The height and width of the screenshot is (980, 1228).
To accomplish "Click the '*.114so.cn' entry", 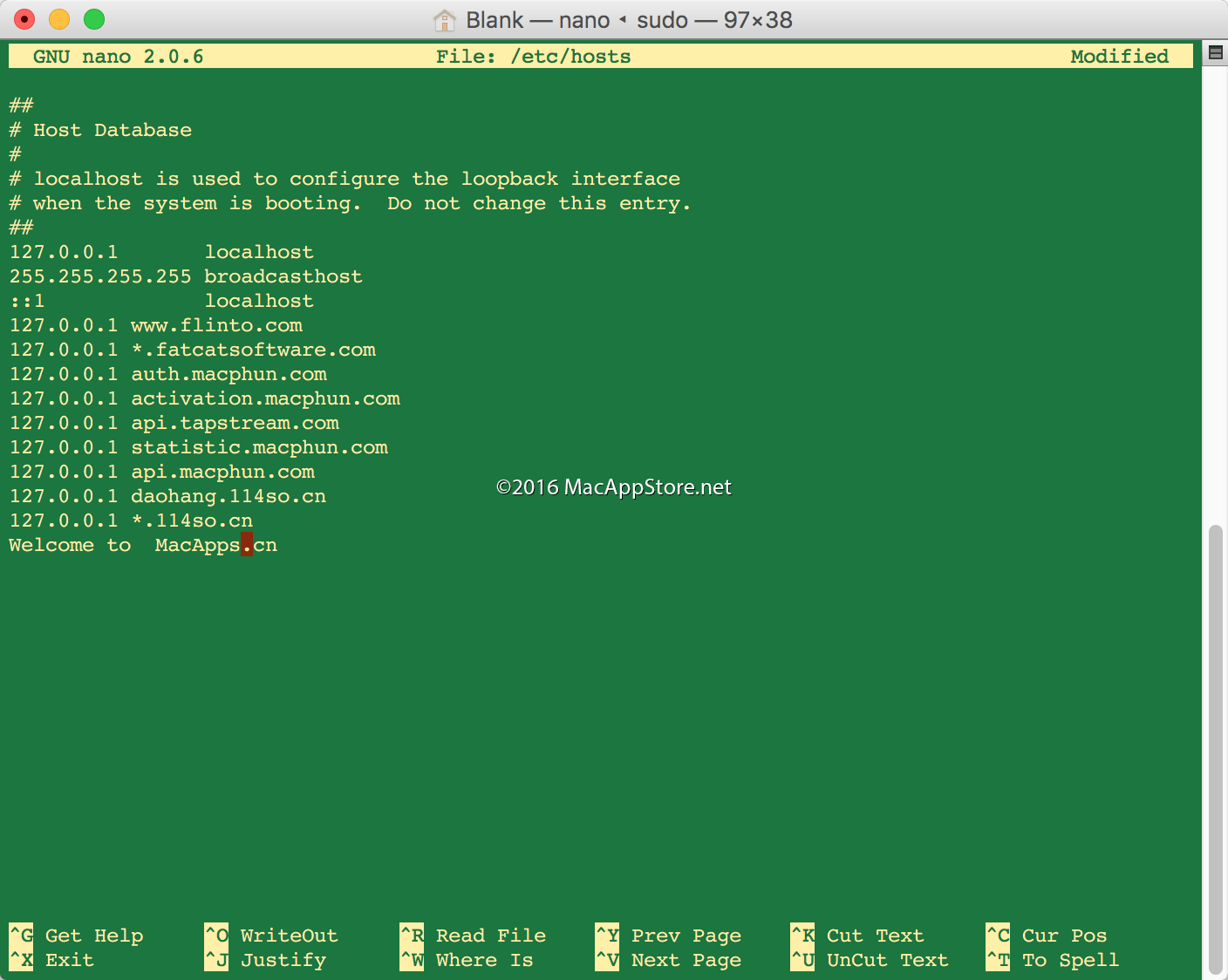I will click(x=131, y=521).
